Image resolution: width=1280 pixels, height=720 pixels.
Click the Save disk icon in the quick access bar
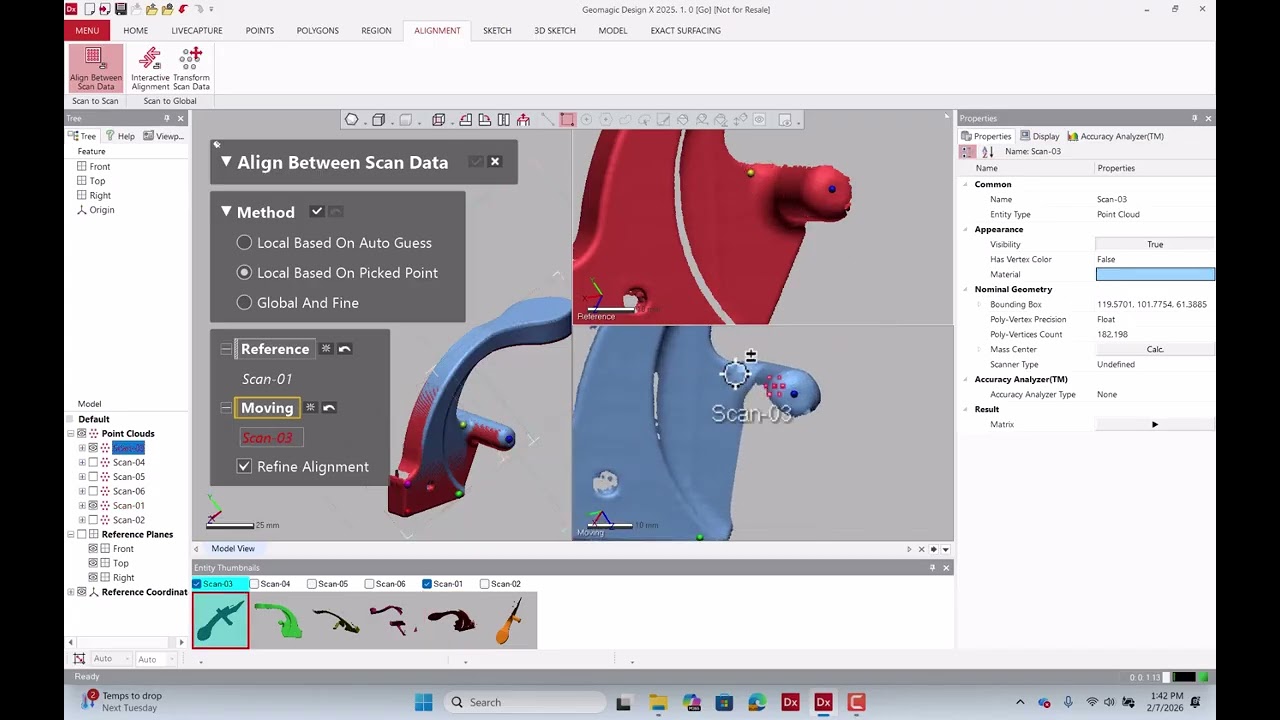(121, 9)
